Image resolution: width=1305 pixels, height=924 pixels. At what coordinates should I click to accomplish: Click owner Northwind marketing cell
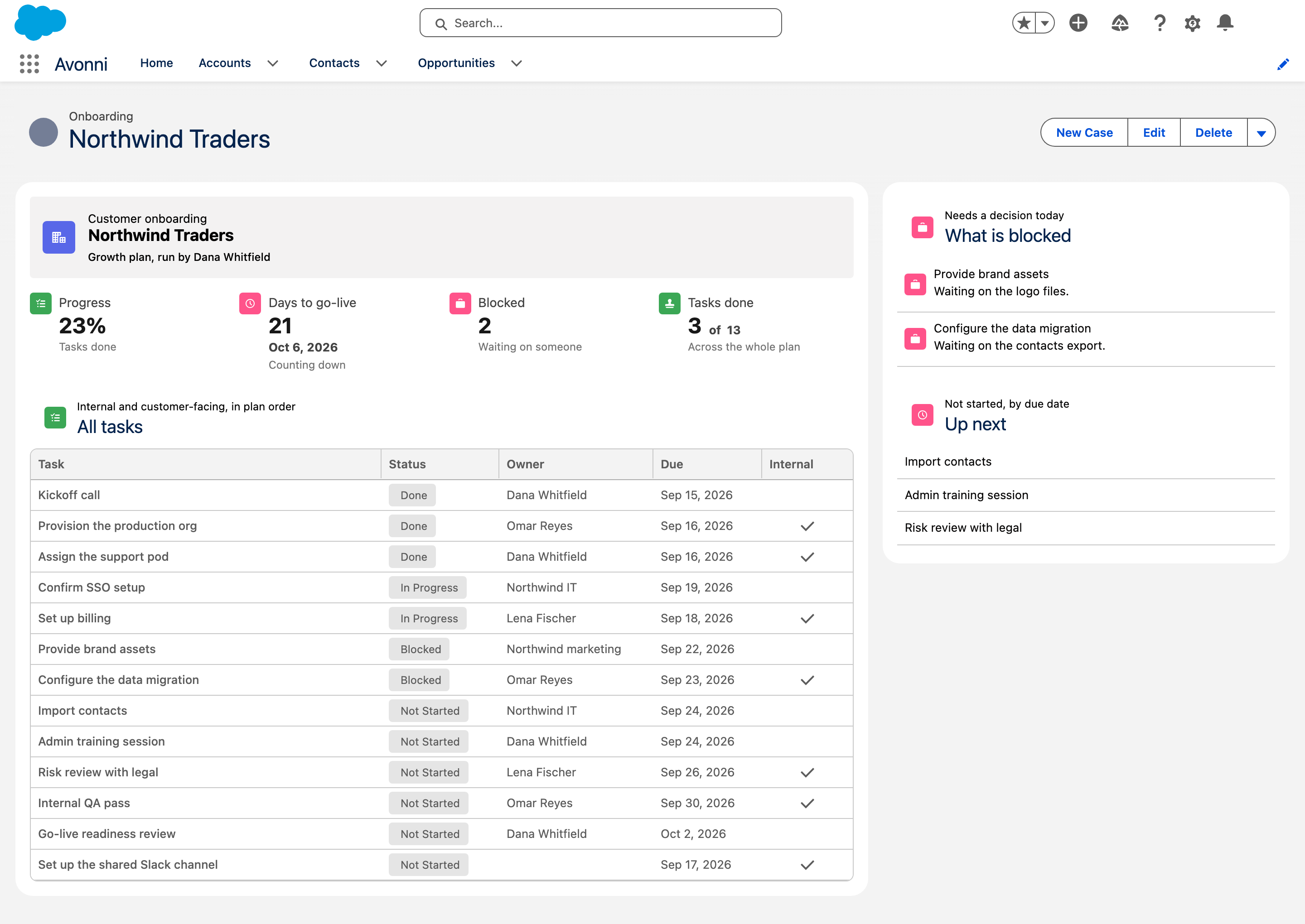tap(576, 649)
